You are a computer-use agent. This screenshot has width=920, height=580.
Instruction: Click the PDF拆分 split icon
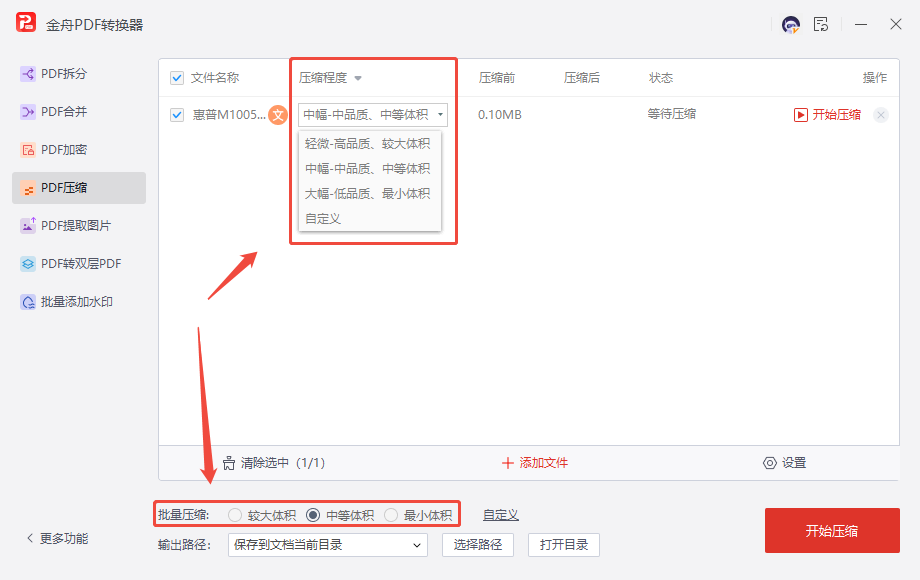pos(28,74)
